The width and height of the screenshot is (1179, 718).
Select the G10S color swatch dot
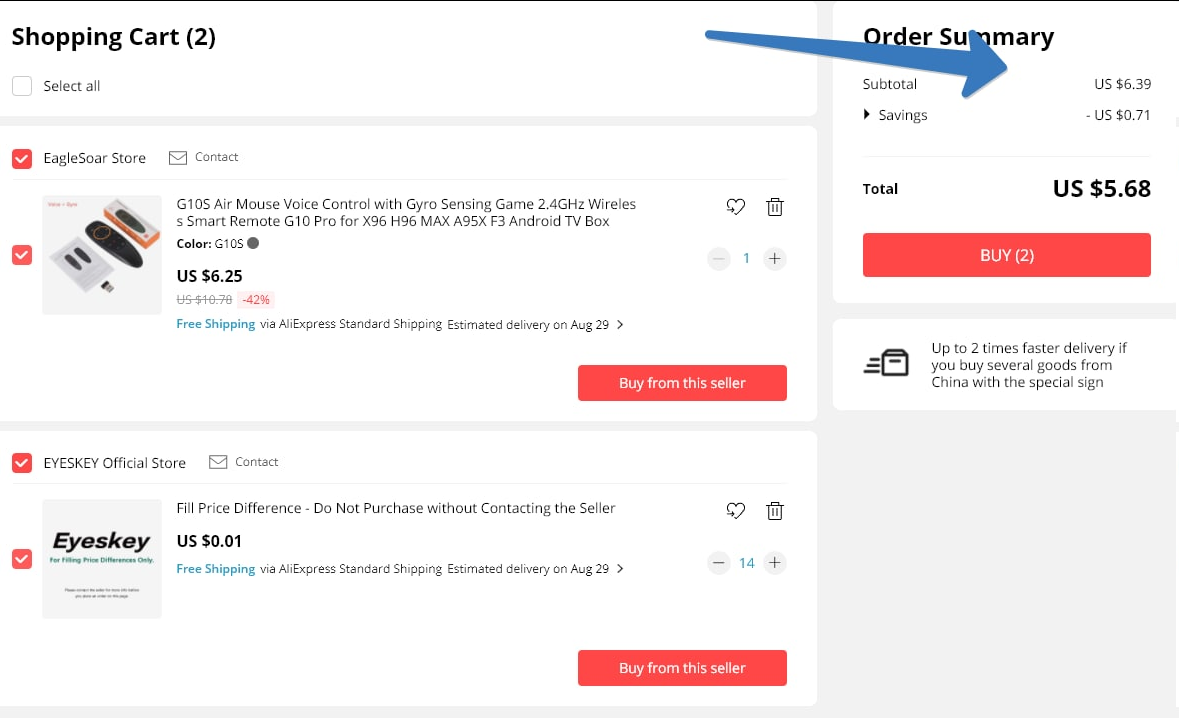pyautogui.click(x=253, y=243)
